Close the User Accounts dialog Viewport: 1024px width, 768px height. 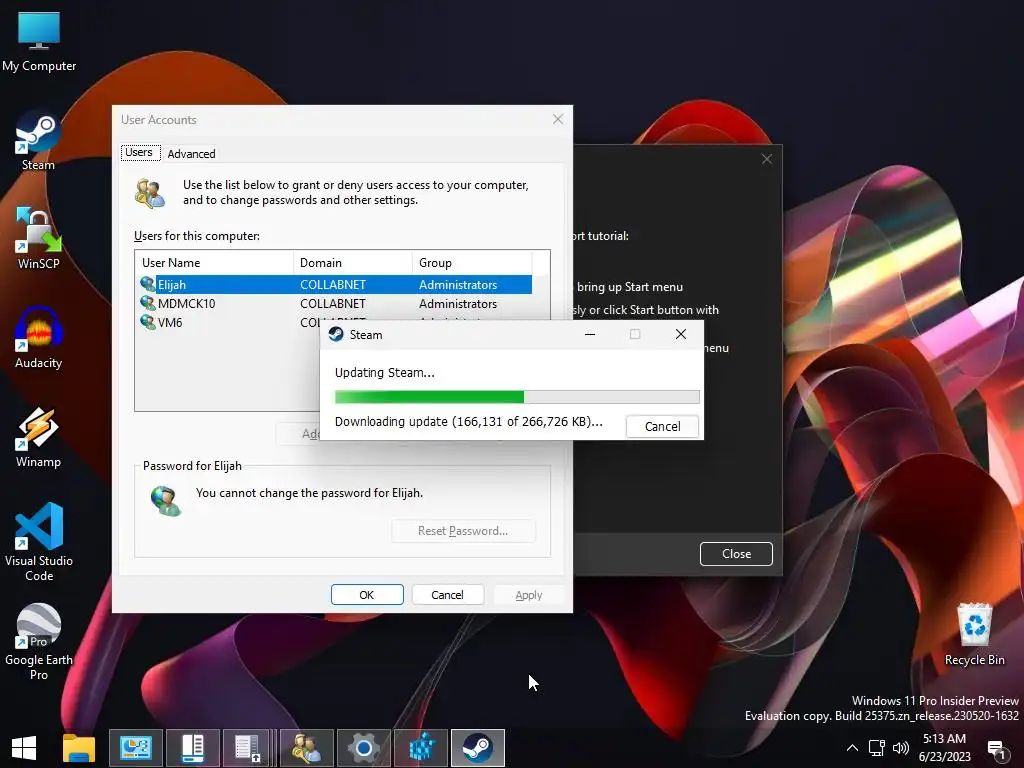coord(558,119)
